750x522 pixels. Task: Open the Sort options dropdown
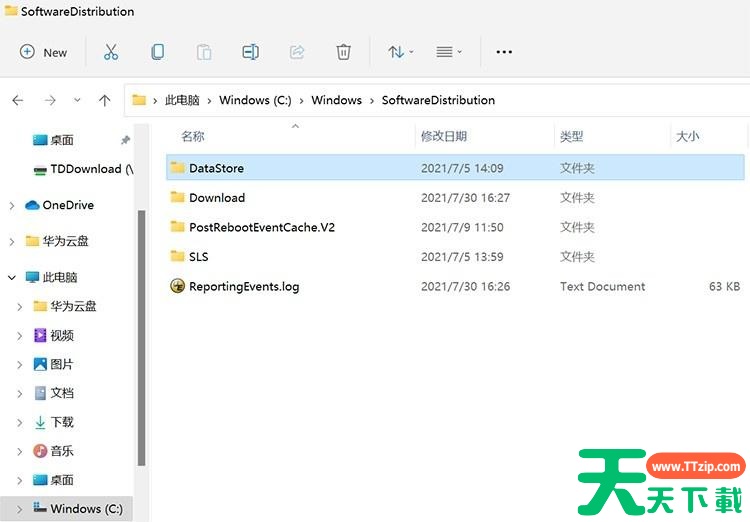pos(400,52)
